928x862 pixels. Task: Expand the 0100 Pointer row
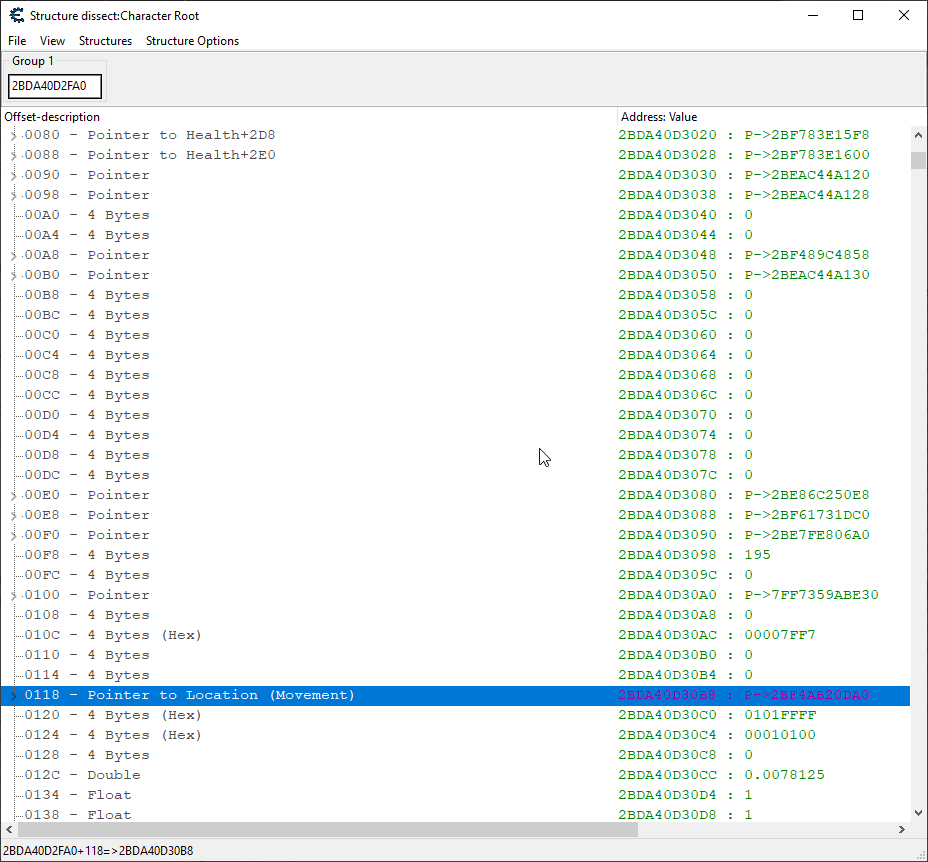point(13,595)
